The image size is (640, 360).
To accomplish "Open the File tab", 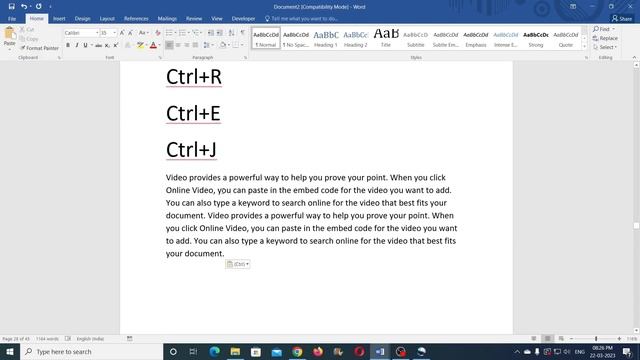I will [x=12, y=19].
